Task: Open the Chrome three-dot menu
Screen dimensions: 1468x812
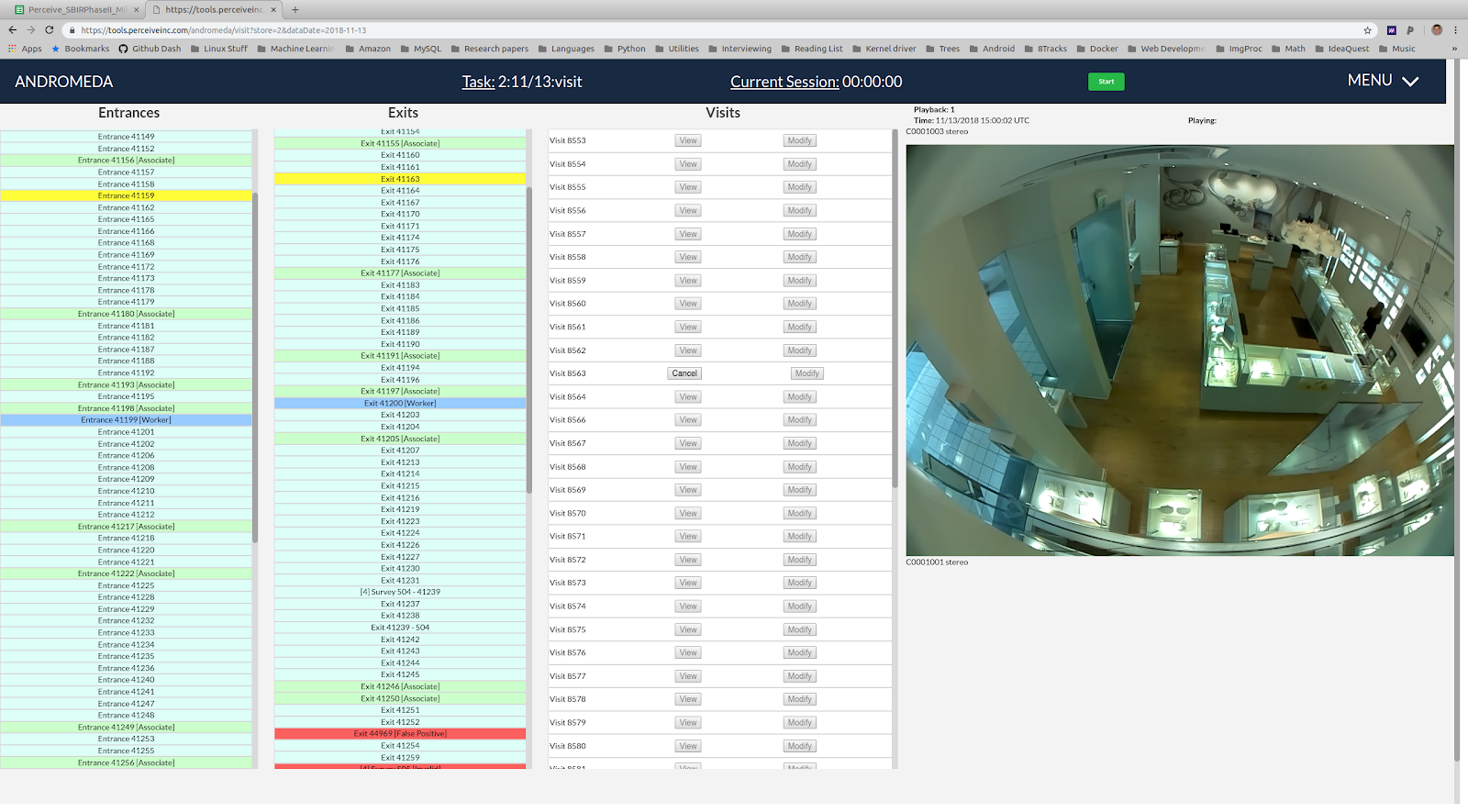Action: coord(1455,30)
